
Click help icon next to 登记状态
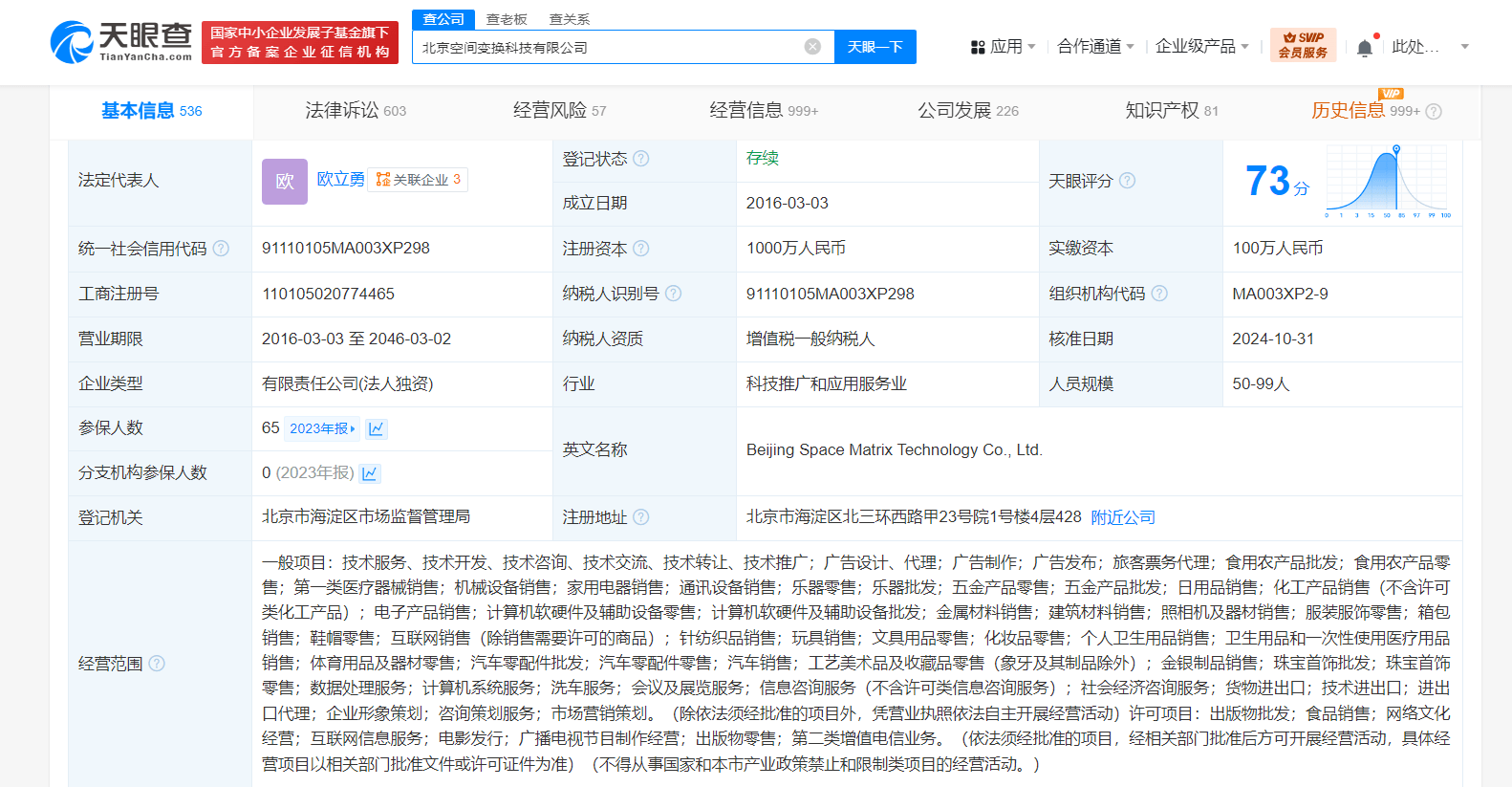[641, 159]
